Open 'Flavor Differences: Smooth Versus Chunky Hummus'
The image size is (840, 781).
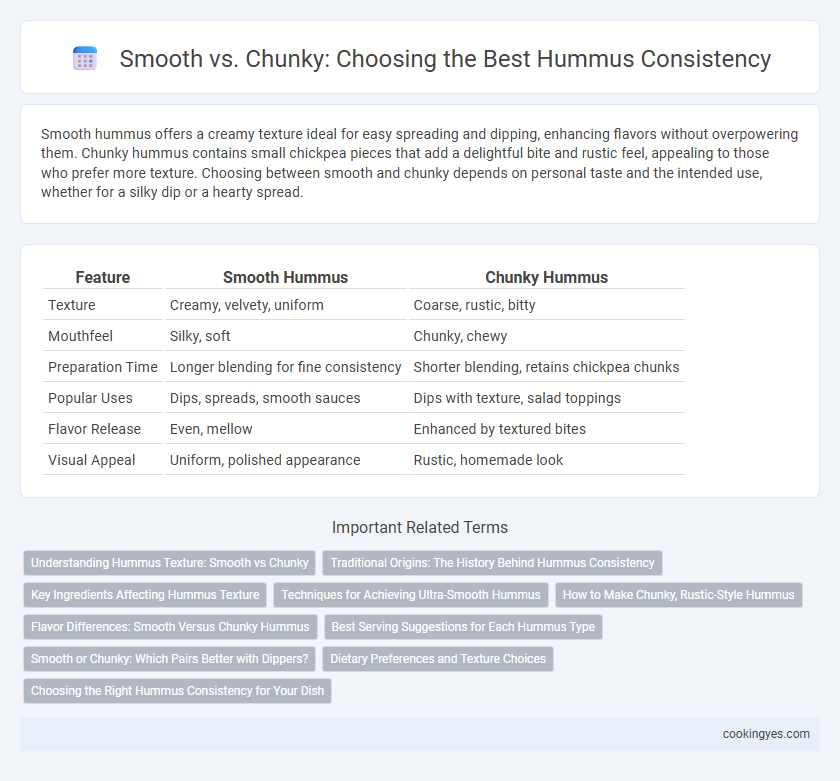point(170,627)
